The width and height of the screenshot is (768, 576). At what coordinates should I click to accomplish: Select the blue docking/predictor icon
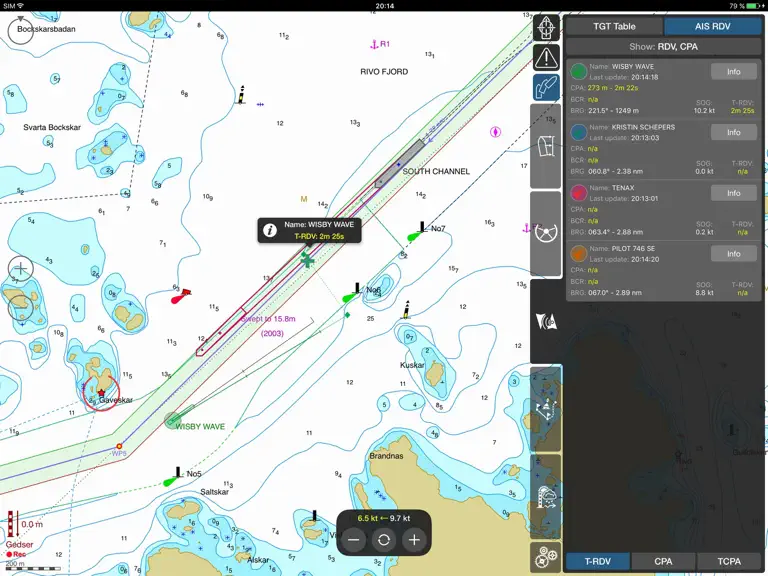[x=546, y=88]
